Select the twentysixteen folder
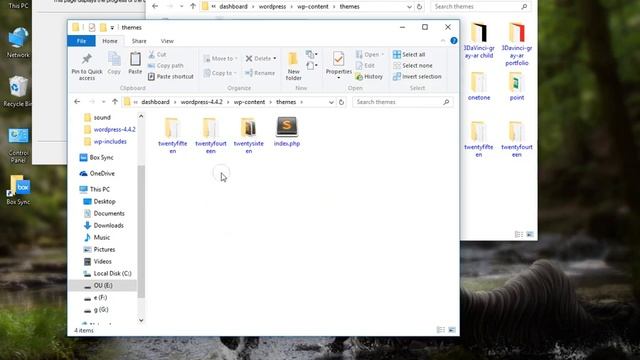This screenshot has height=360, width=640. tap(249, 136)
